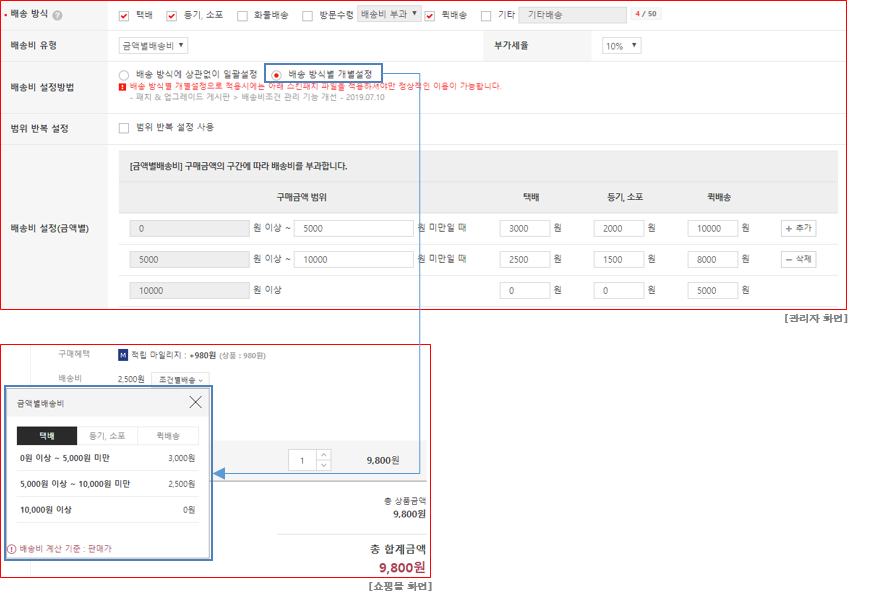Select 배송 방식에 상관없이 일괄설정 radio
The image size is (877, 599).
[x=124, y=75]
